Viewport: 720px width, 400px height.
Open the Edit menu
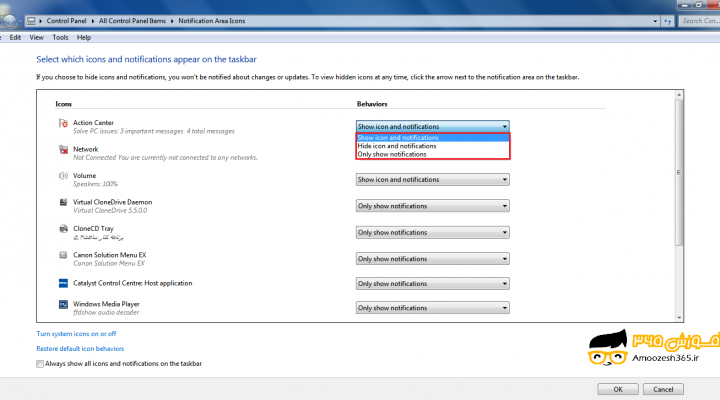click(15, 38)
